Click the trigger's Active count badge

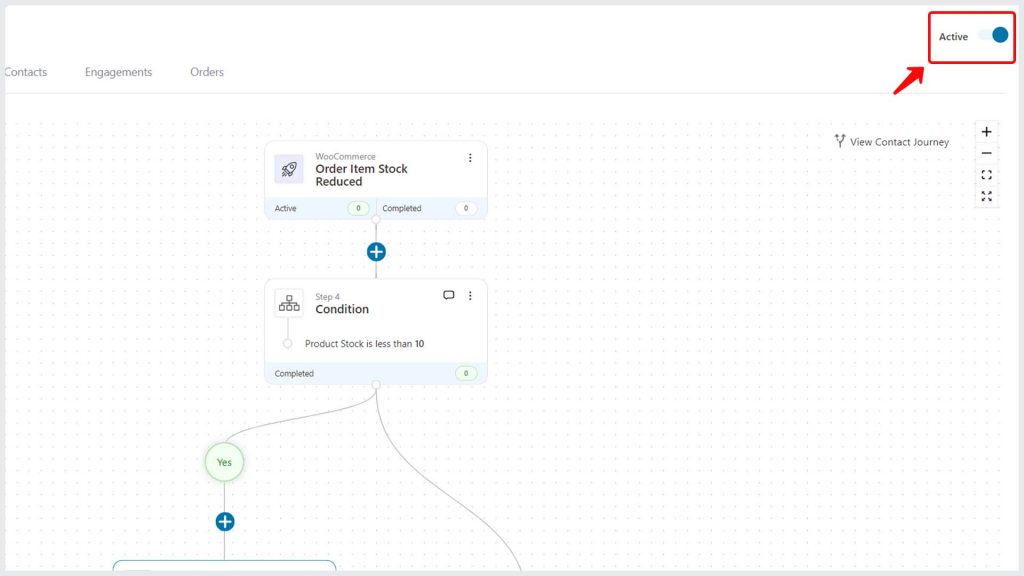[x=358, y=208]
